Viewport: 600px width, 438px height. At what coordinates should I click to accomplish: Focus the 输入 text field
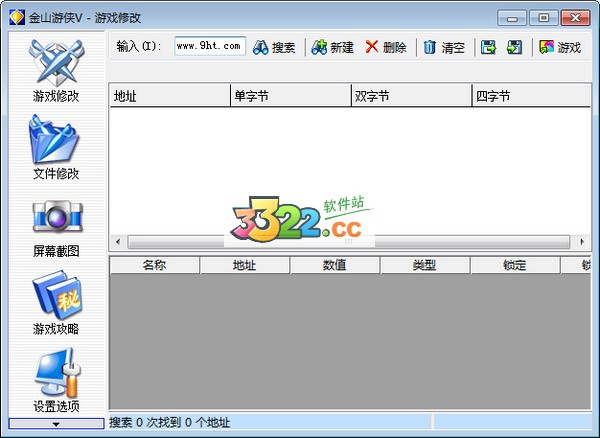210,46
